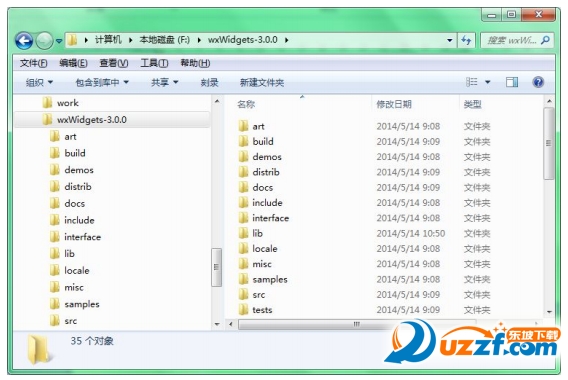
Task: Select interface in the navigation tree
Action: 83,237
